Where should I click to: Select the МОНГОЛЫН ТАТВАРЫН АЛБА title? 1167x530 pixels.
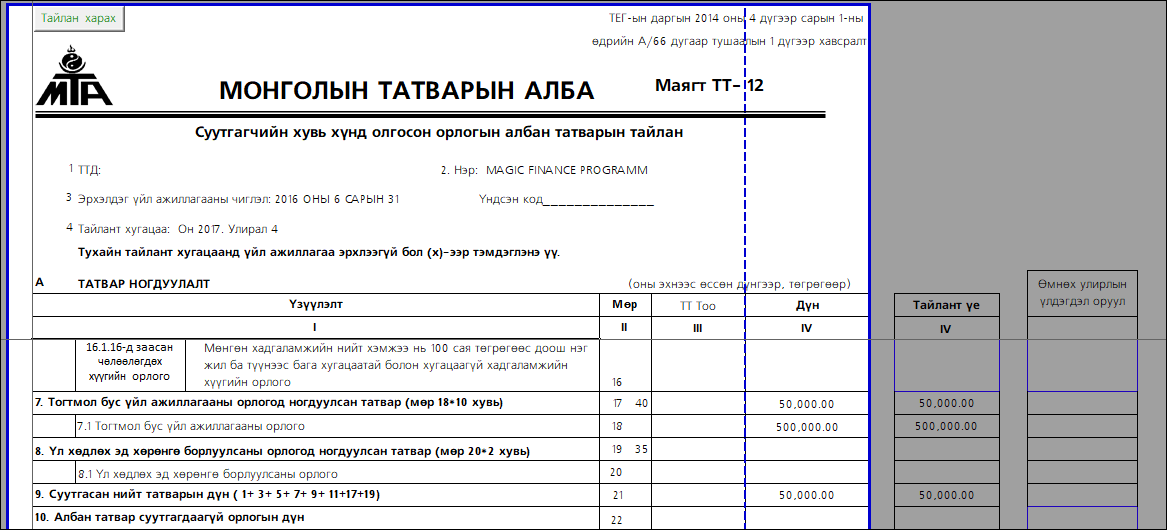406,91
